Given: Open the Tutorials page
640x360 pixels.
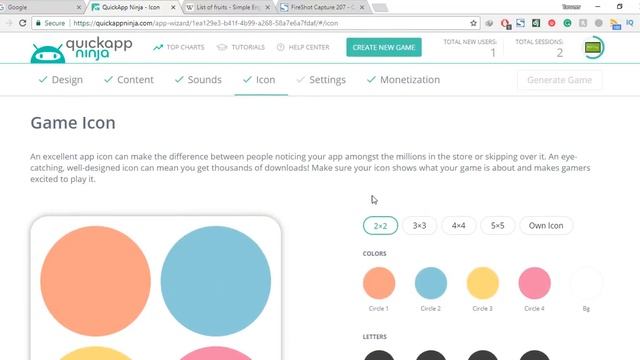Looking at the screenshot, I should 241,47.
